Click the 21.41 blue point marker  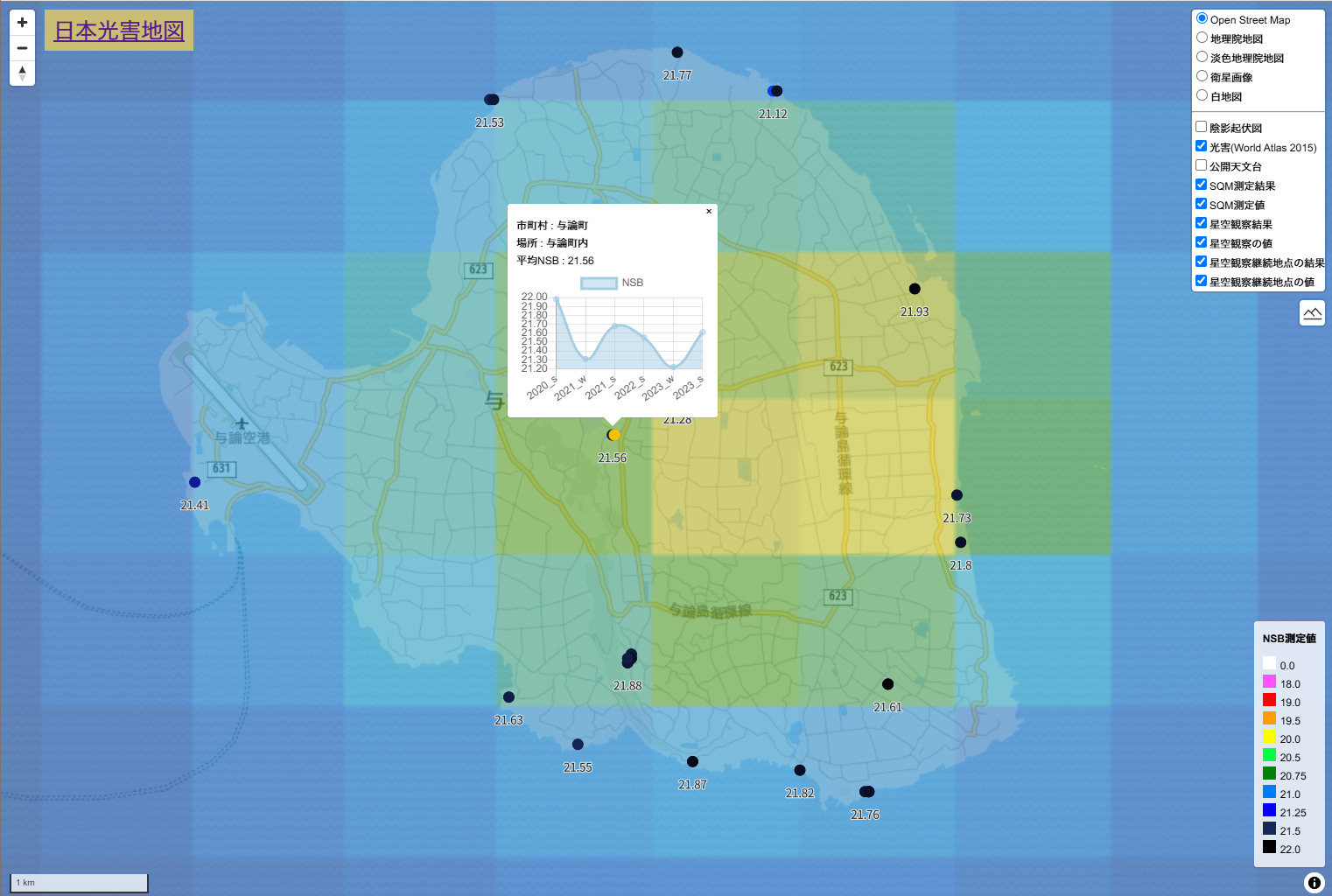[194, 482]
